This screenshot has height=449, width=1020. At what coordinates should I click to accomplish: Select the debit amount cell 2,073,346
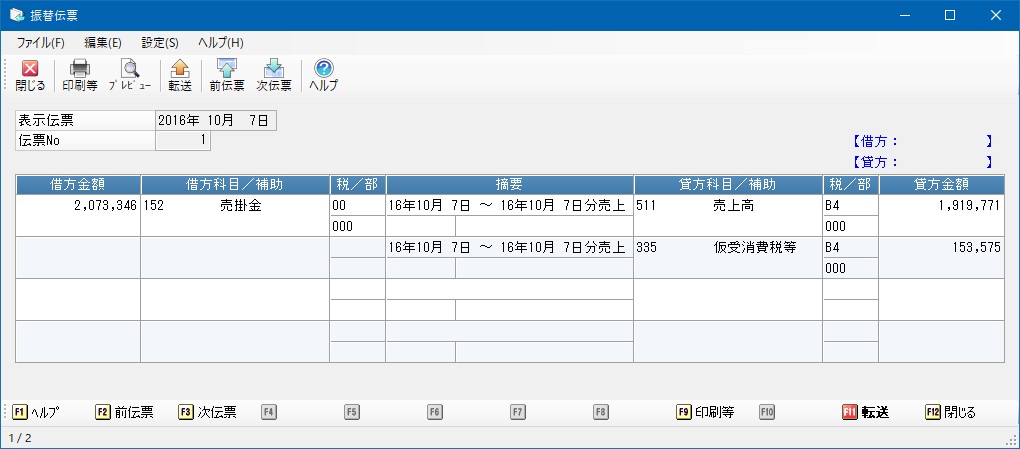pos(78,205)
